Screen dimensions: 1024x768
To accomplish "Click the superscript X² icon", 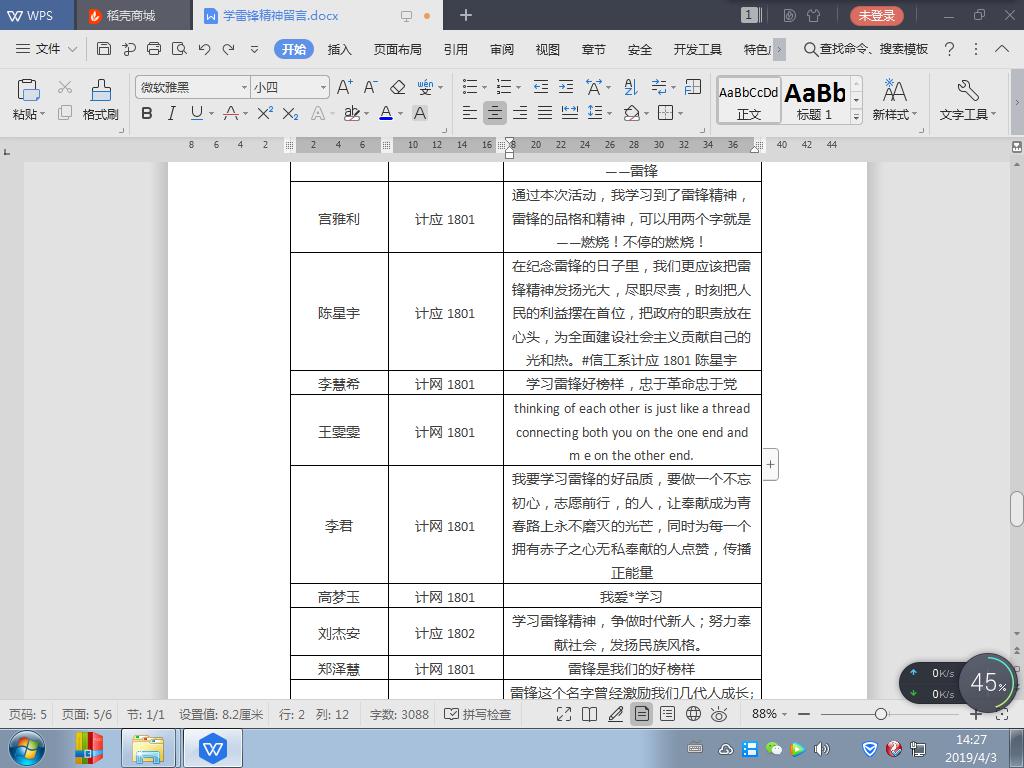I will 265,114.
